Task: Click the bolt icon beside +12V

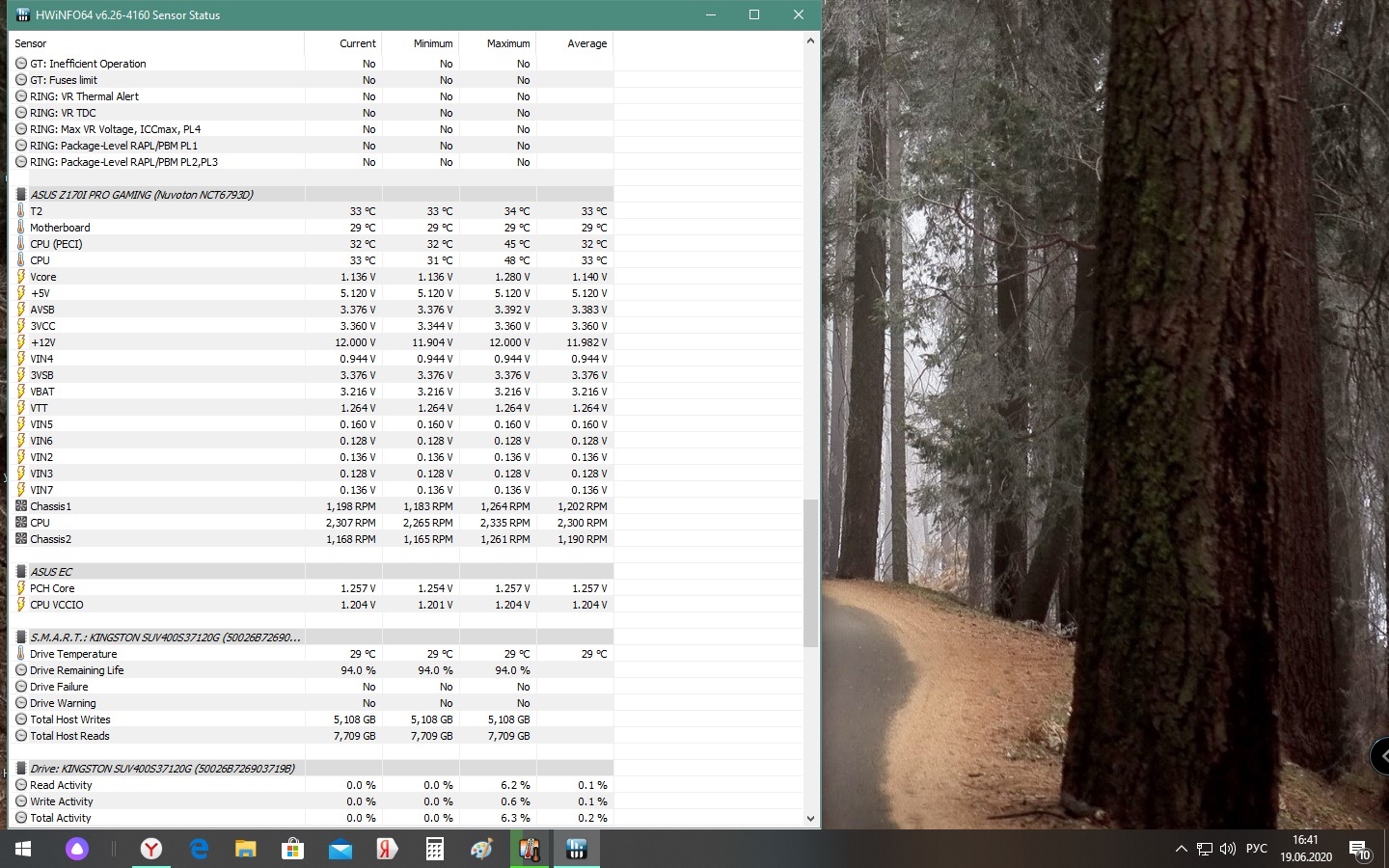Action: (20, 342)
